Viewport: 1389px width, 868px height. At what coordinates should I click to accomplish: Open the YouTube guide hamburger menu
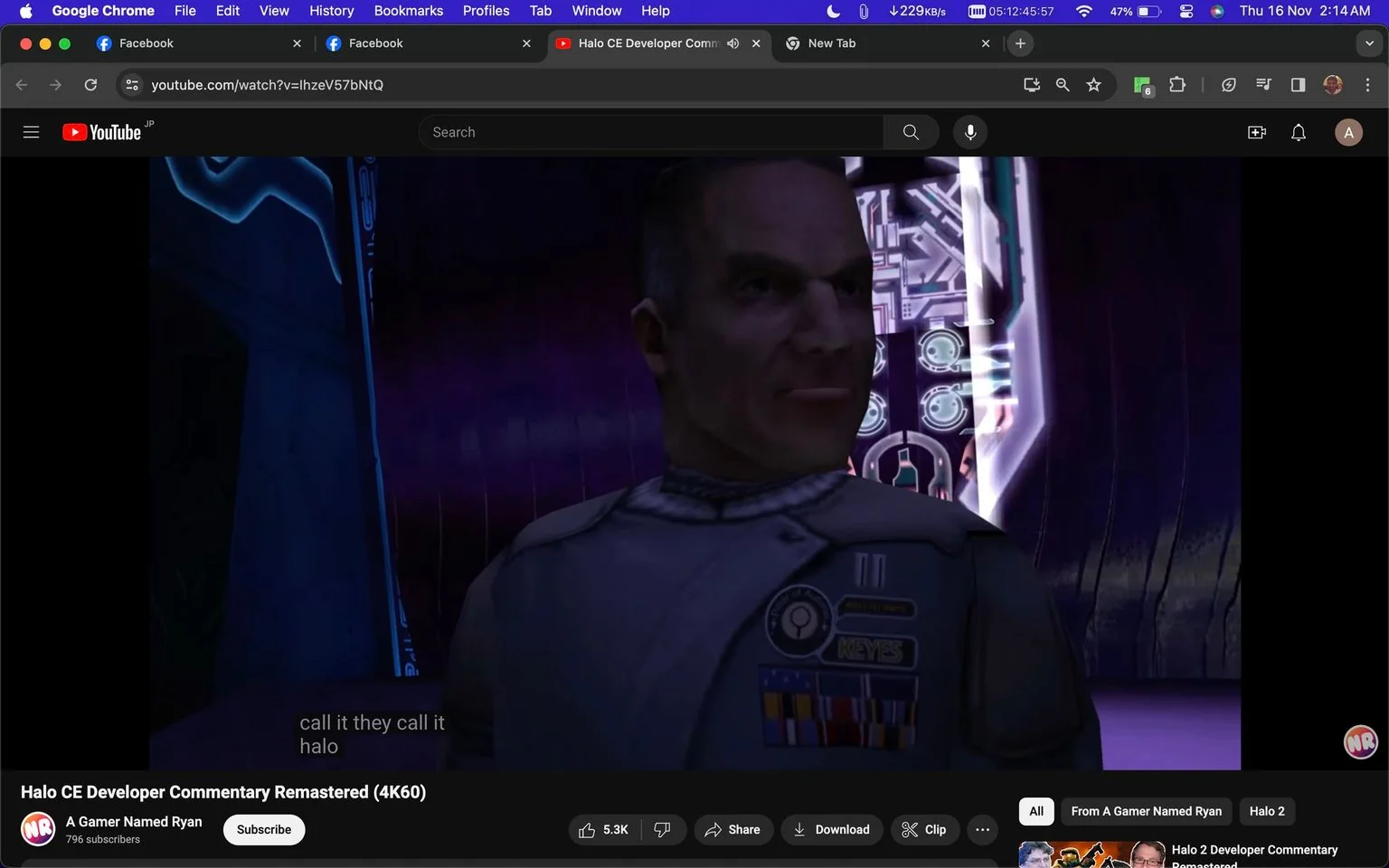[31, 132]
